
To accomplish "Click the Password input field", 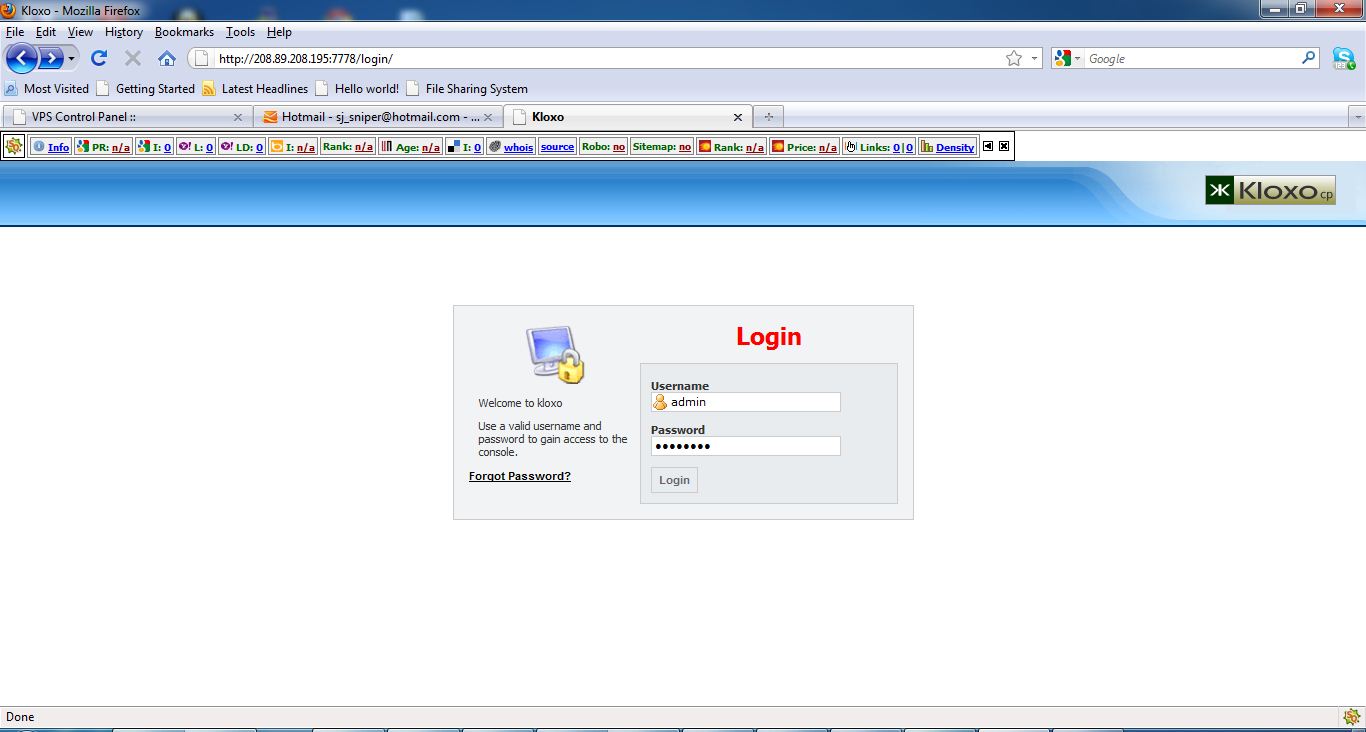I will coord(745,446).
